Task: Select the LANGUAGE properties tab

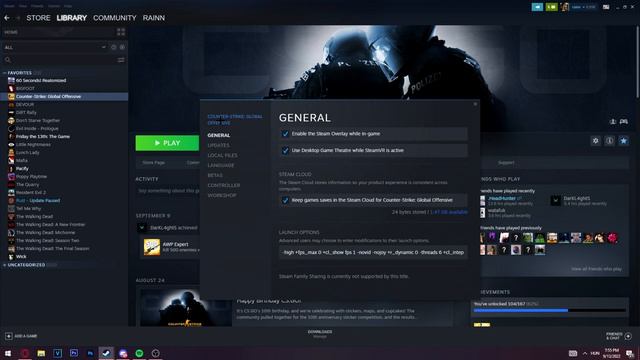Action: [221, 165]
